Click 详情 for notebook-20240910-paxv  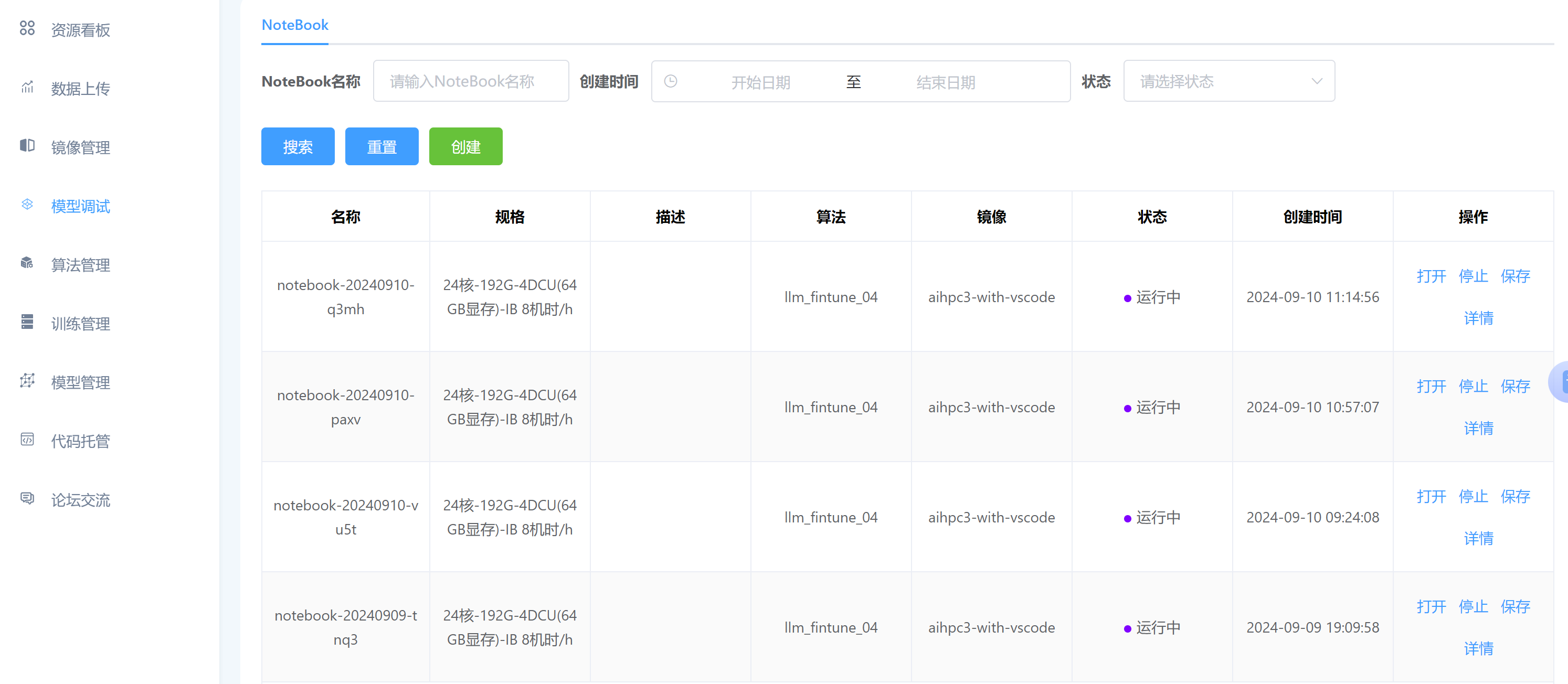coord(1478,428)
